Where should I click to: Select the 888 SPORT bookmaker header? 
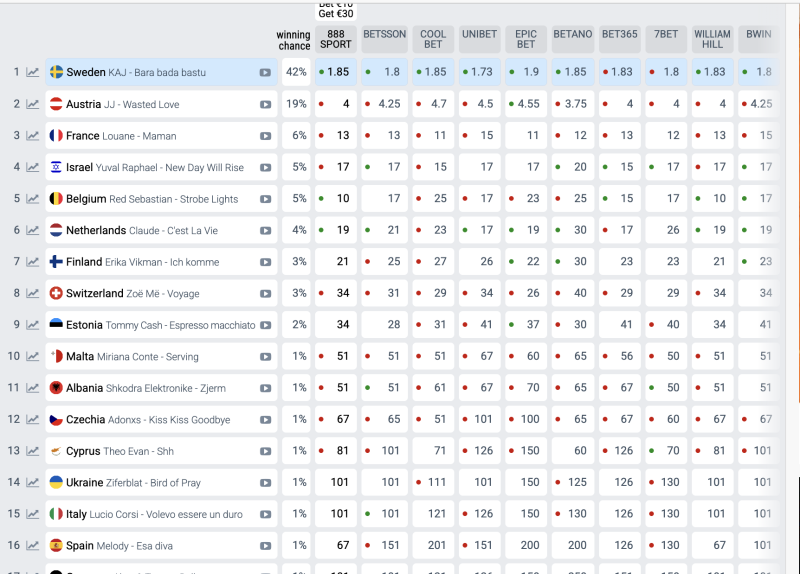click(x=336, y=39)
